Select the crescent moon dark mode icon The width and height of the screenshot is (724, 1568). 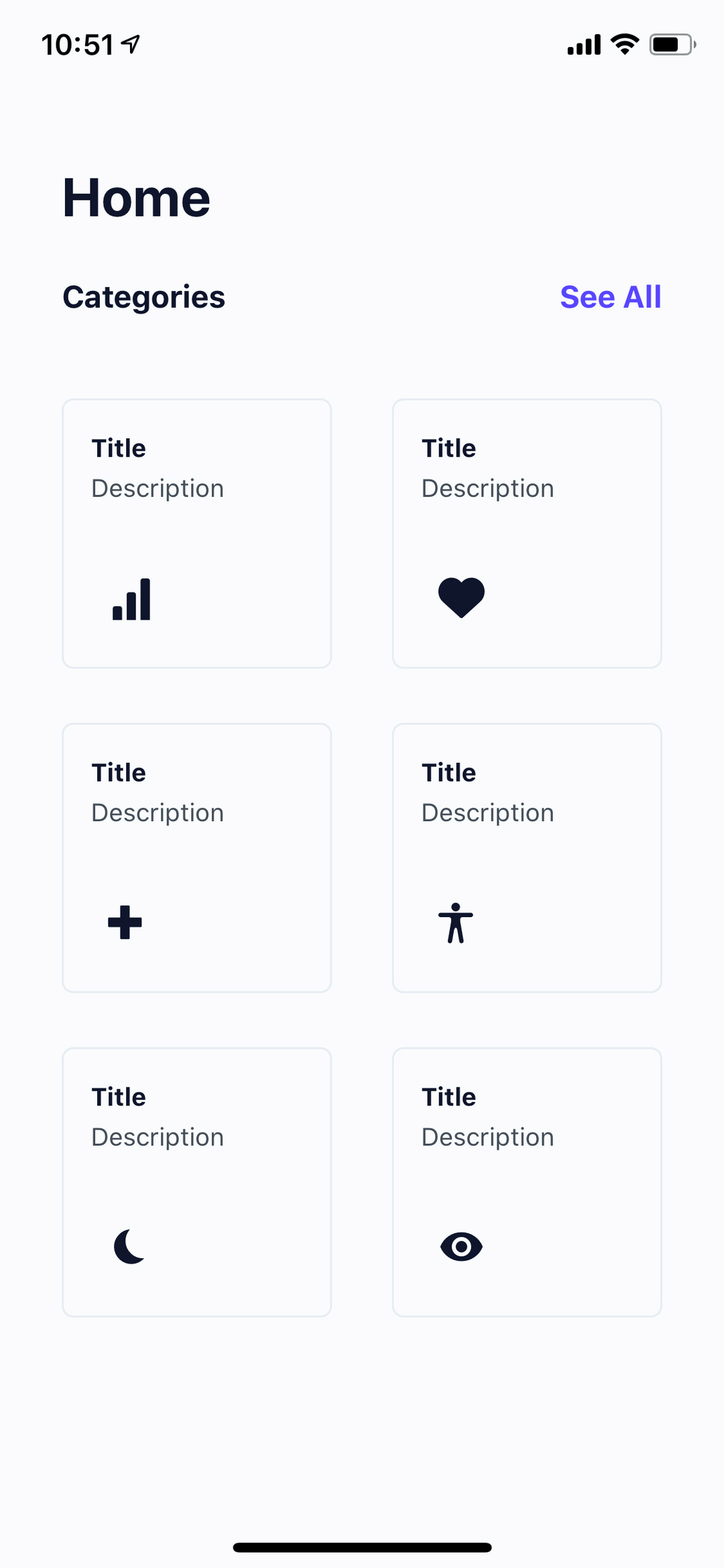(x=129, y=1247)
